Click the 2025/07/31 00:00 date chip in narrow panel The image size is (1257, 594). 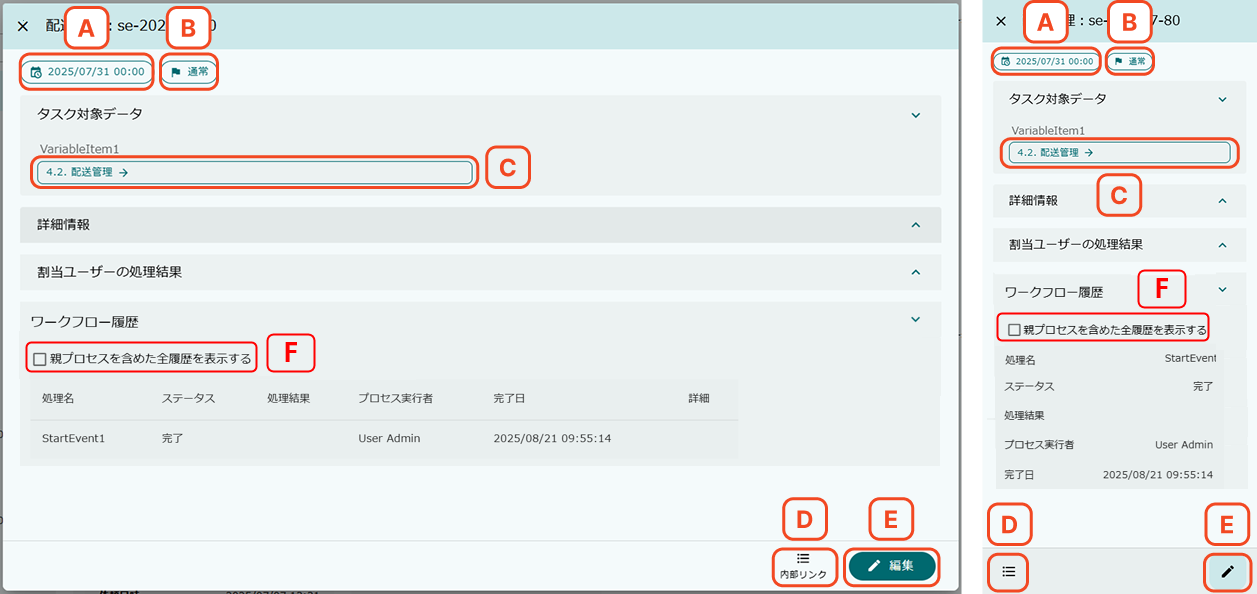(1046, 61)
